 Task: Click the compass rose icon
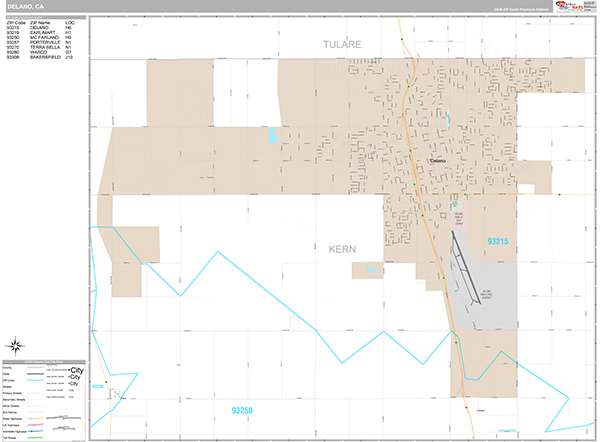click(x=16, y=346)
